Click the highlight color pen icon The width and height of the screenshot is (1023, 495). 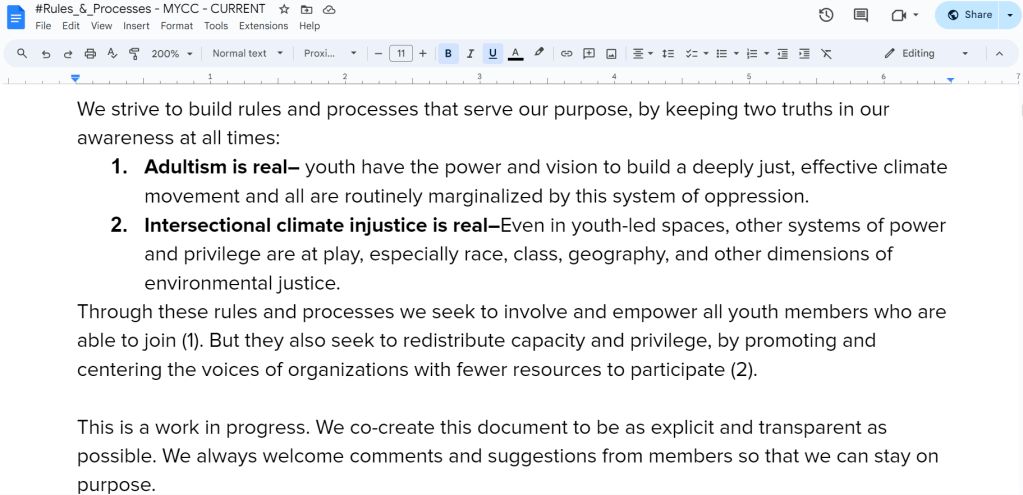(x=539, y=54)
